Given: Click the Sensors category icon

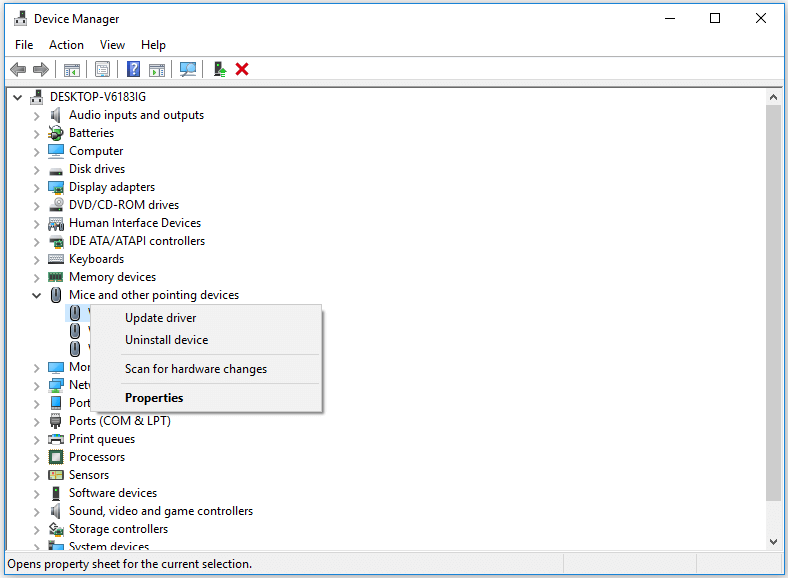Looking at the screenshot, I should 56,475.
